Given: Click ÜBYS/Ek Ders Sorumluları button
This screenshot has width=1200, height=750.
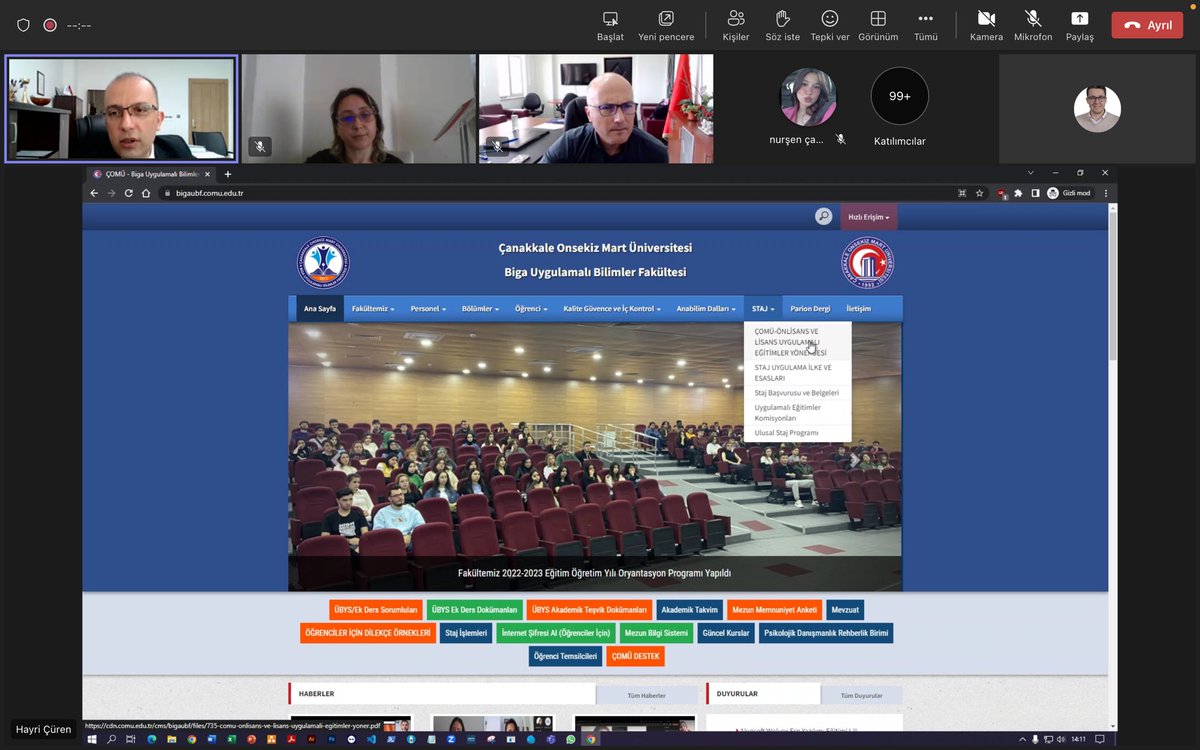Looking at the screenshot, I should tap(376, 609).
